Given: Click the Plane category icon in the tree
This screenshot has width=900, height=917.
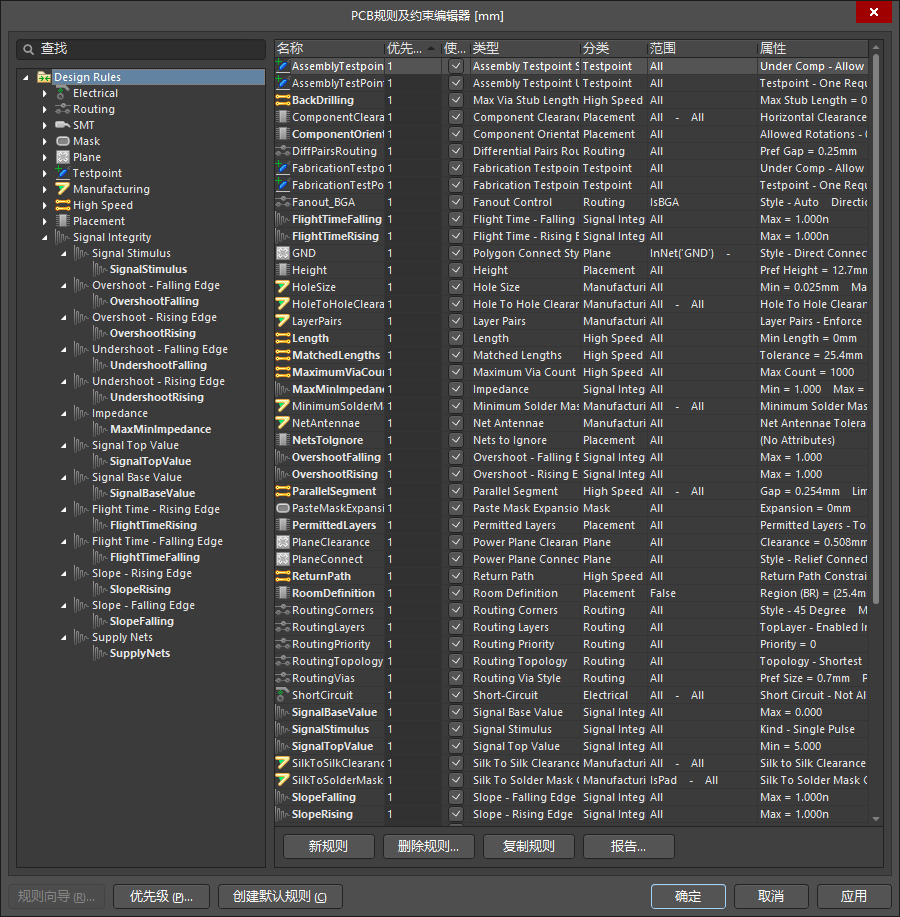Looking at the screenshot, I should point(63,157).
